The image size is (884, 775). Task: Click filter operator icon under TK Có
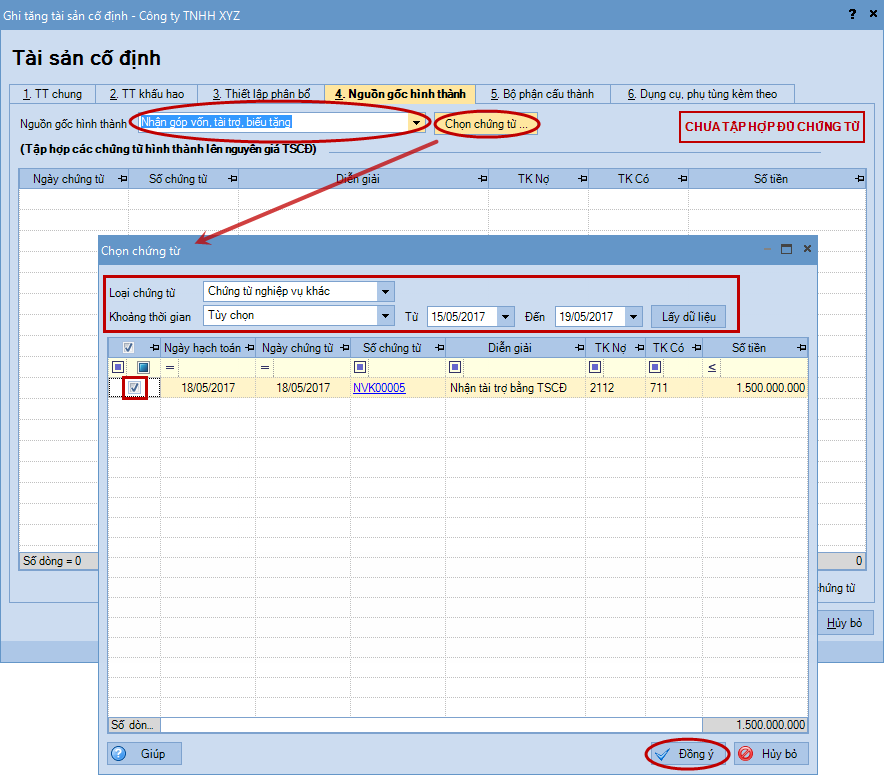point(654,367)
